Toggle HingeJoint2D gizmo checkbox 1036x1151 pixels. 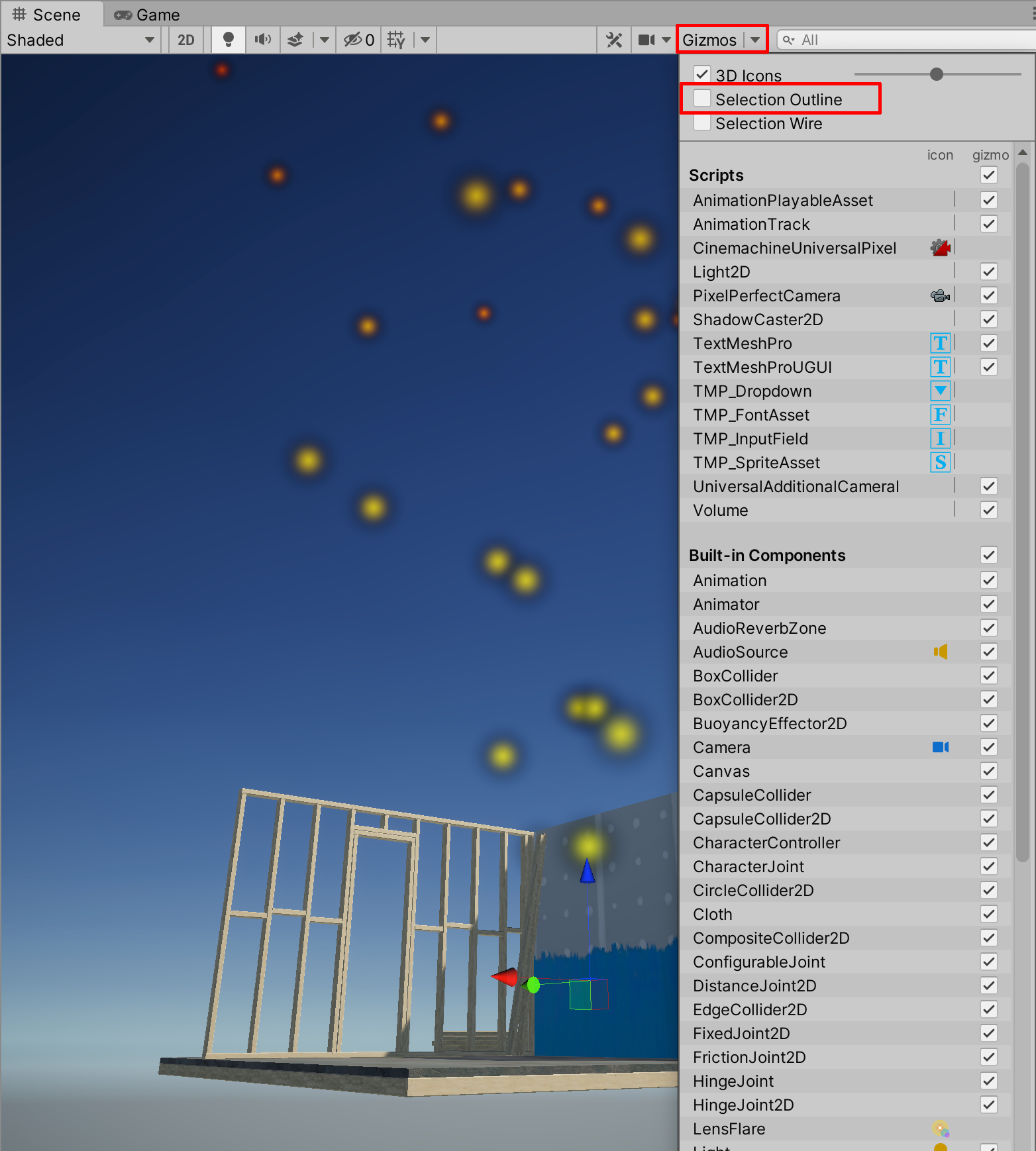pos(989,1105)
